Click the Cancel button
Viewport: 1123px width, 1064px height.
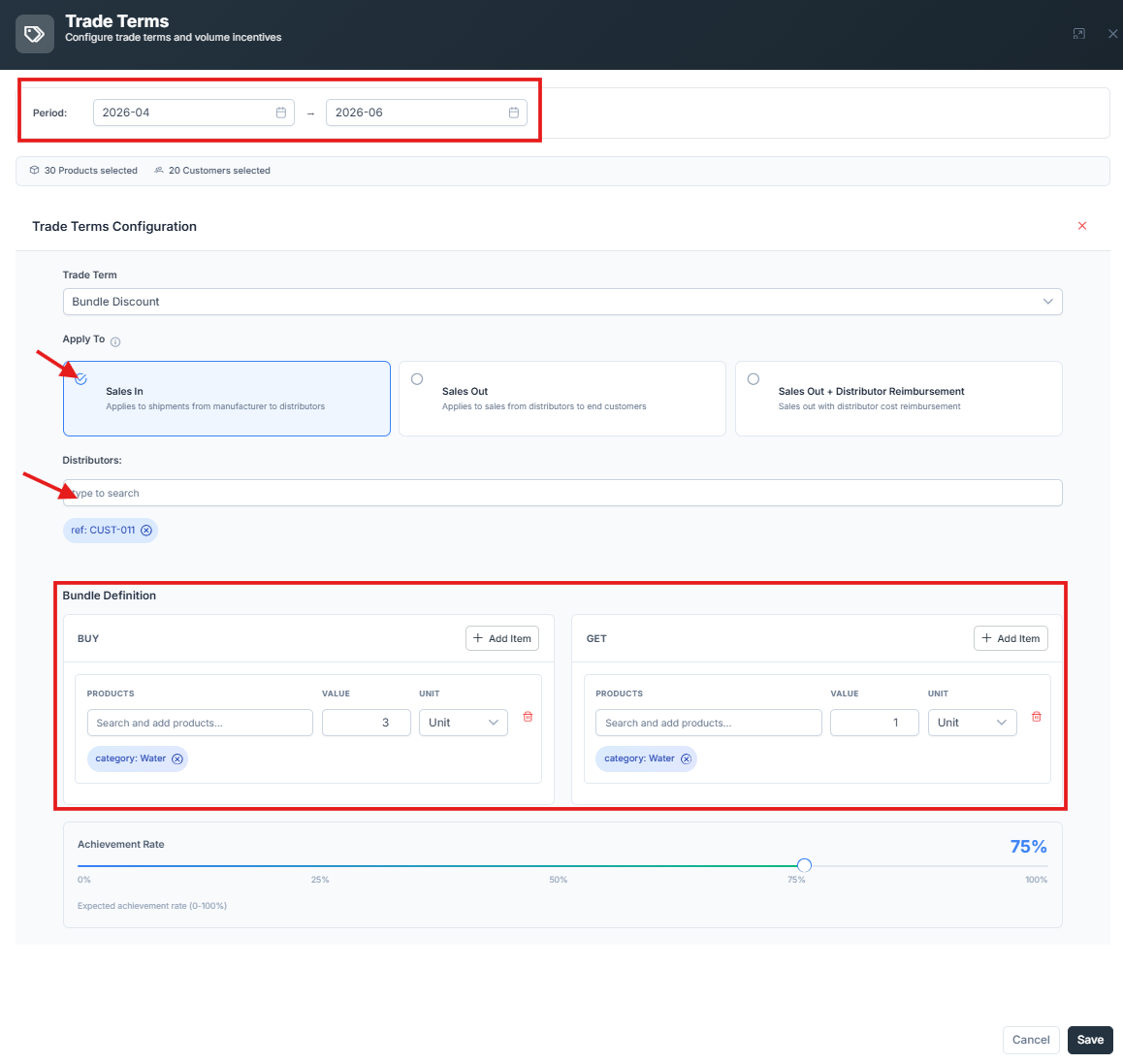click(x=1031, y=1040)
